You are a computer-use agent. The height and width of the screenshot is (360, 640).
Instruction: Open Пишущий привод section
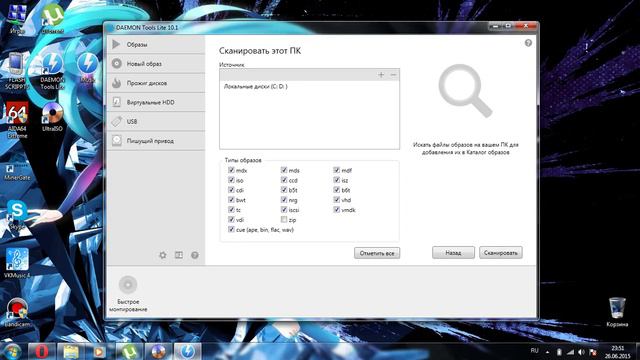pyautogui.click(x=156, y=141)
